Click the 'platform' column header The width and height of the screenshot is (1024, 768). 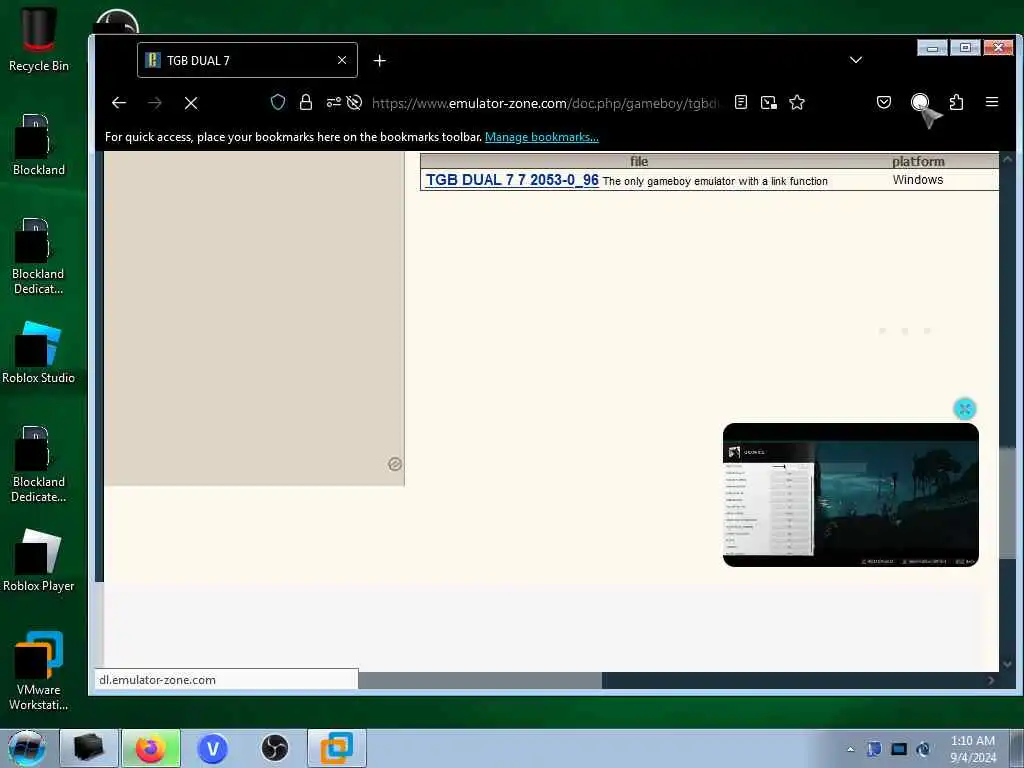point(918,161)
